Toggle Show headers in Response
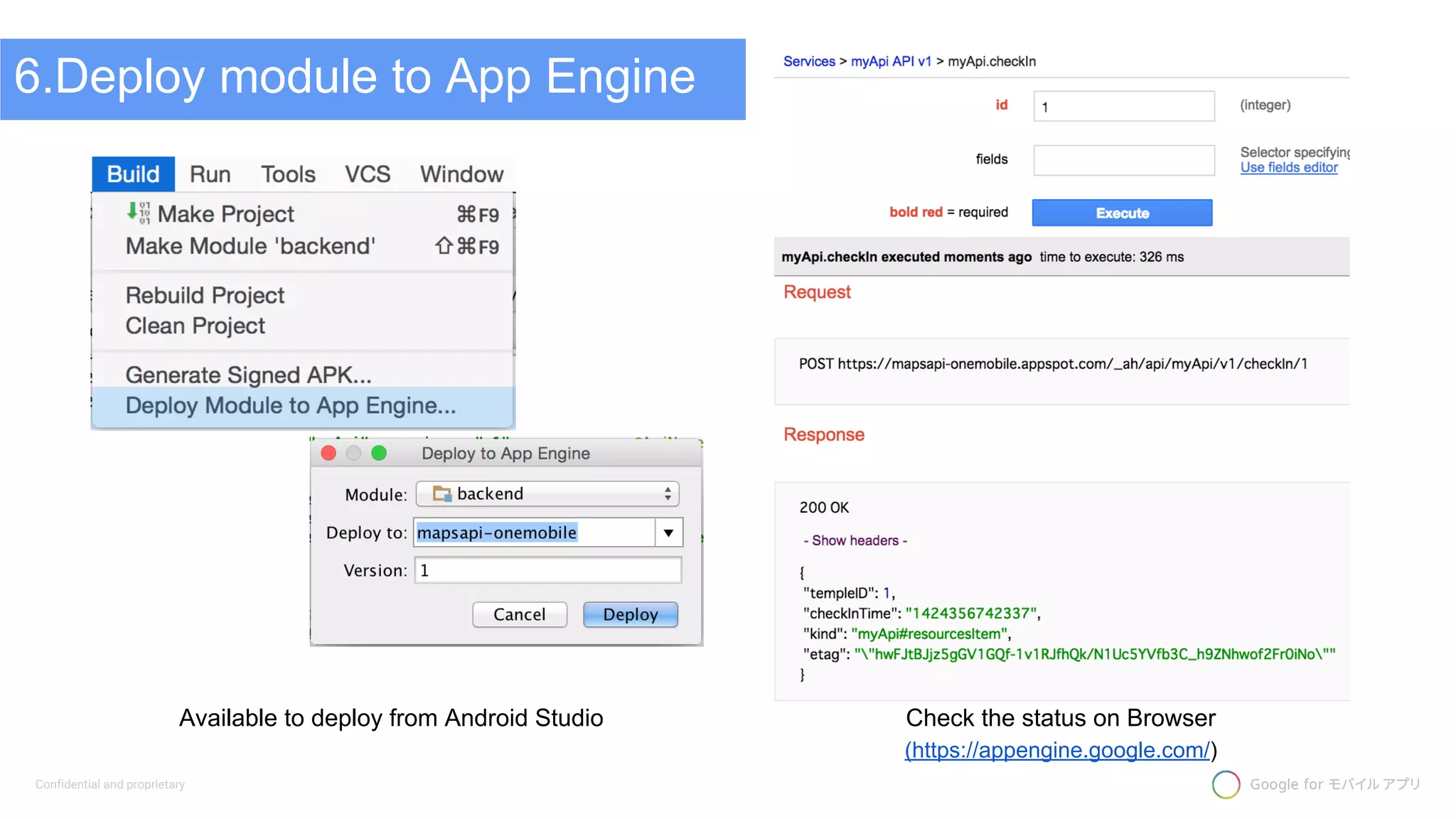The height and width of the screenshot is (819, 1456). 855,541
